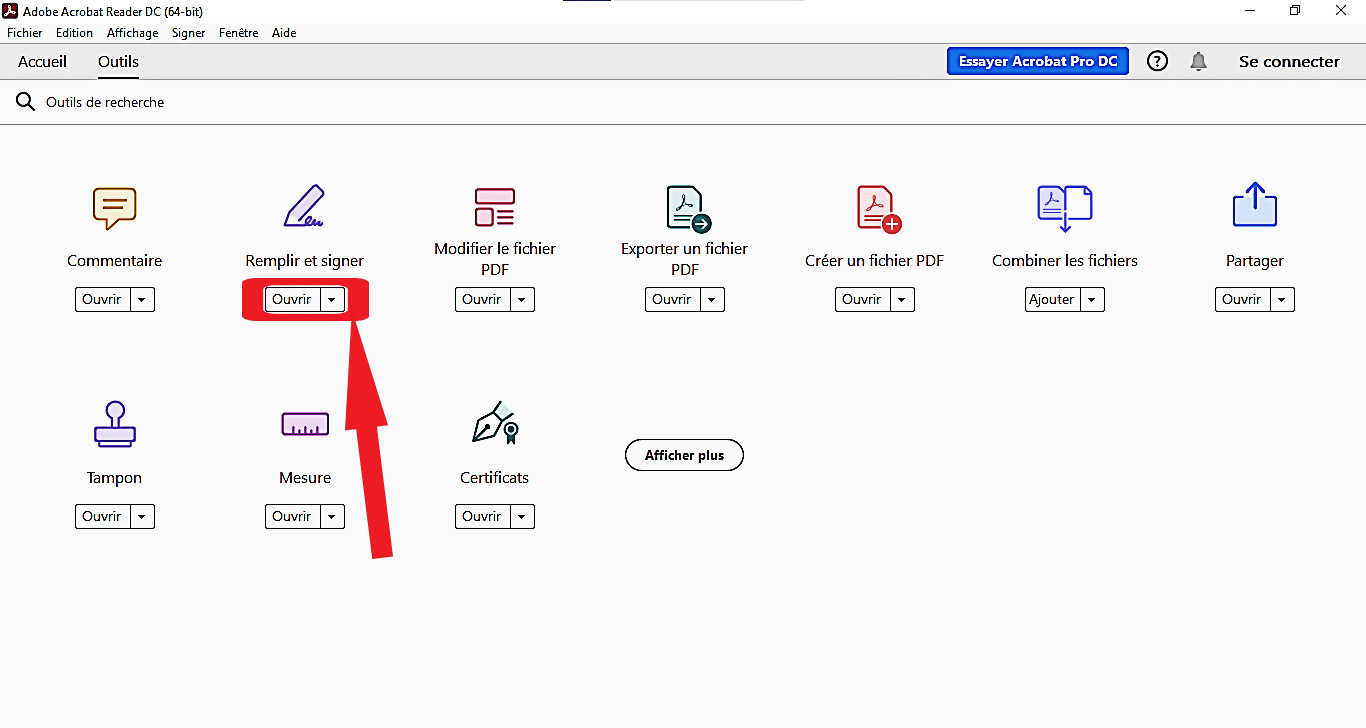Click Essayer Acrobat Pro DC button
The height and width of the screenshot is (728, 1366).
tap(1038, 61)
